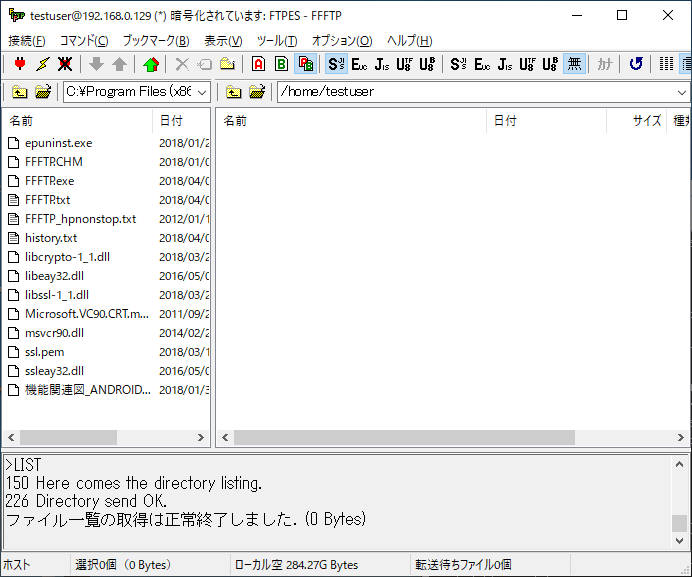Click the Delete X toolbar icon

pos(182,64)
